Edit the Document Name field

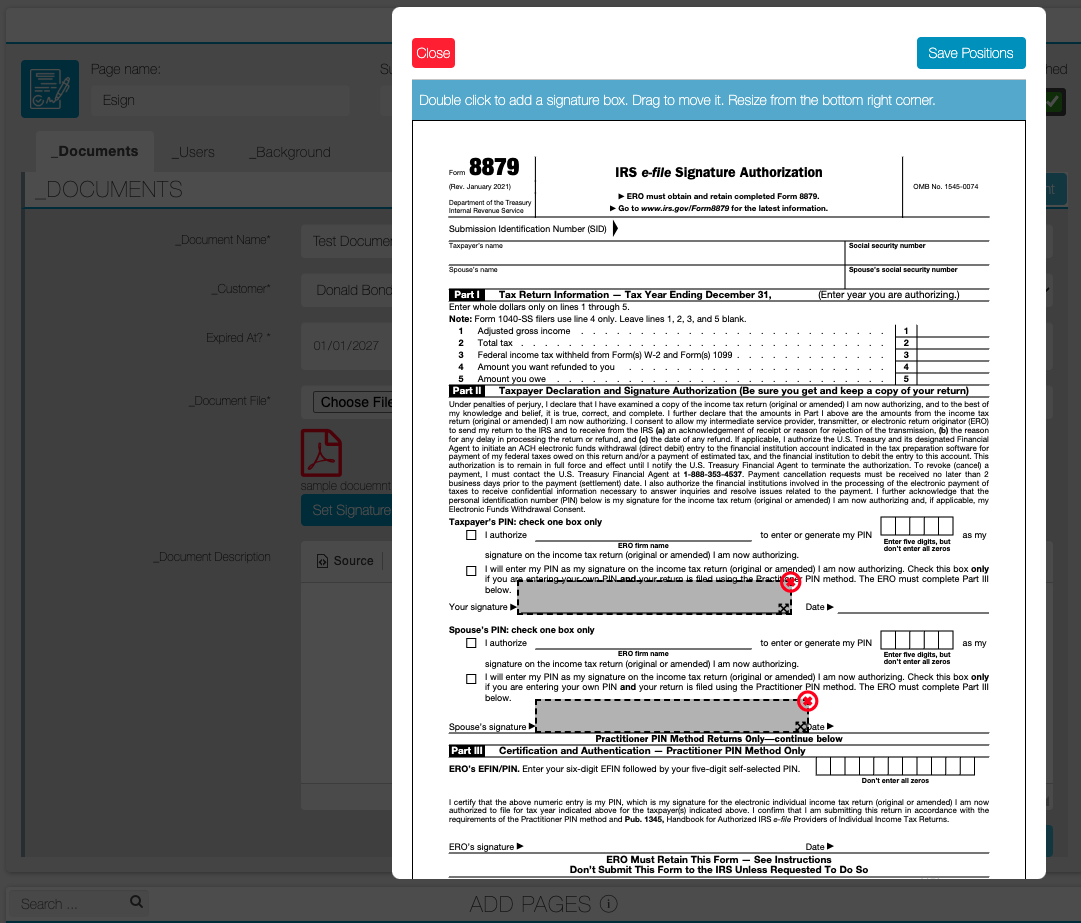[347, 241]
